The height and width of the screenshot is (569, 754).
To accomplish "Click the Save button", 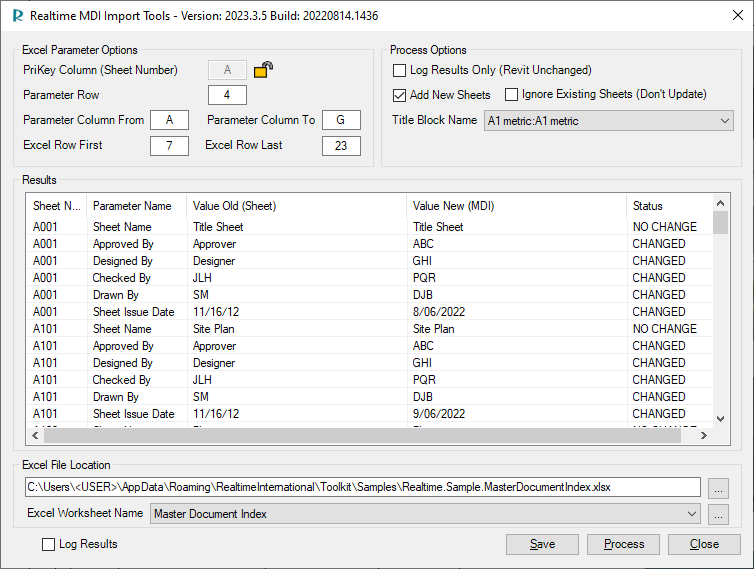I will point(542,544).
